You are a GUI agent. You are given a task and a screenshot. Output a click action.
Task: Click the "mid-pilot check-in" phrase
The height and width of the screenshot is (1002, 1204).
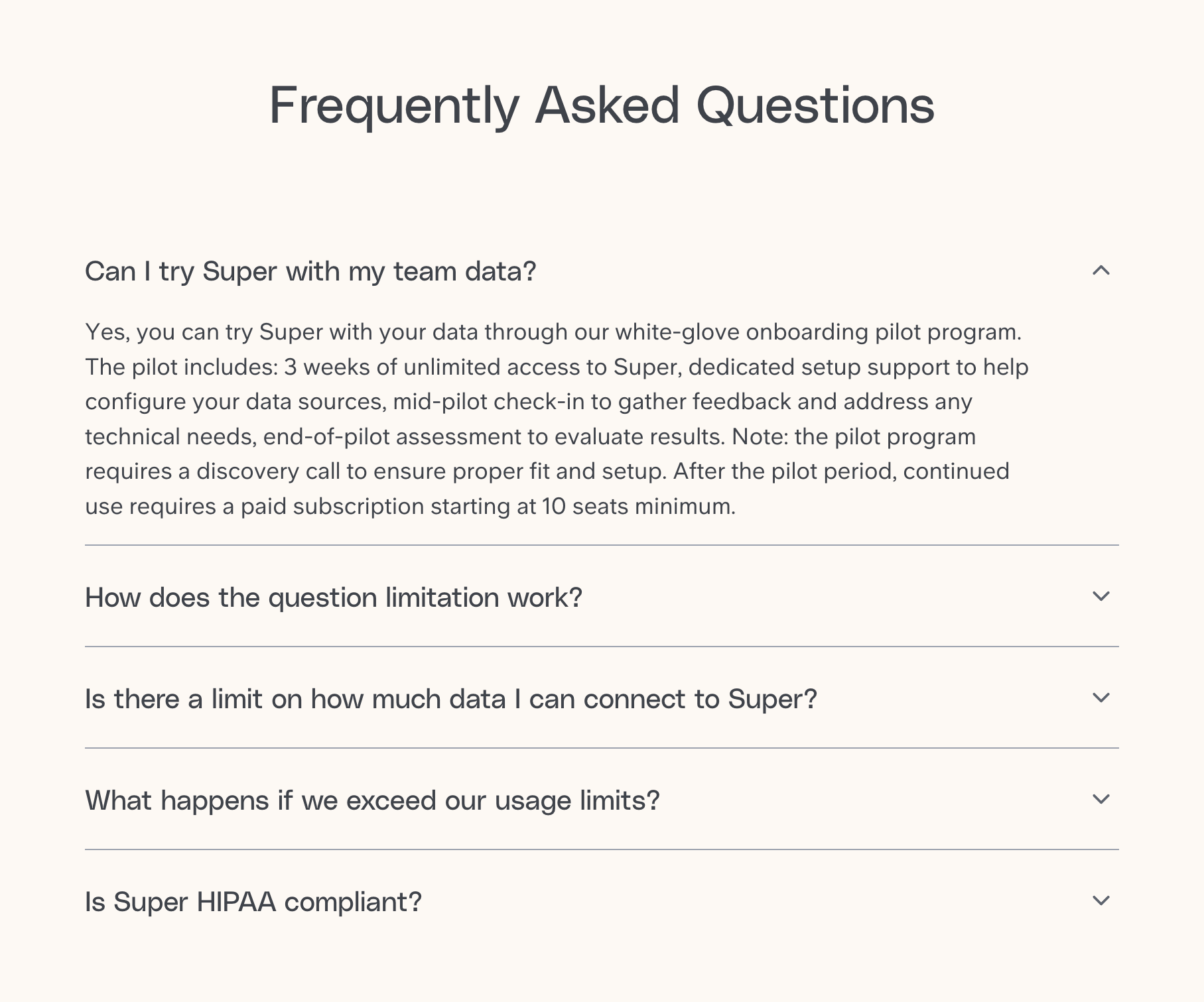(502, 402)
